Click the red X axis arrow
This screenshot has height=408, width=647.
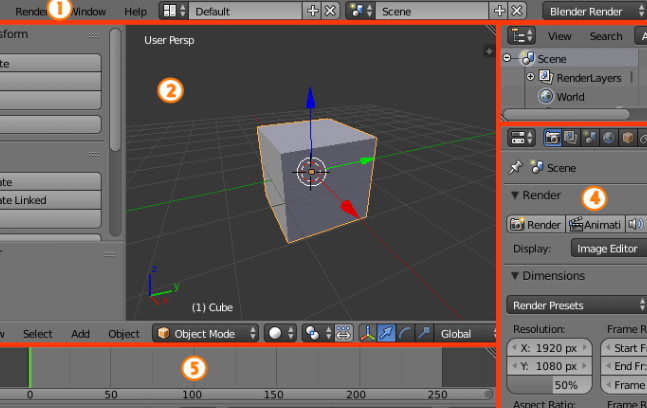coord(349,209)
